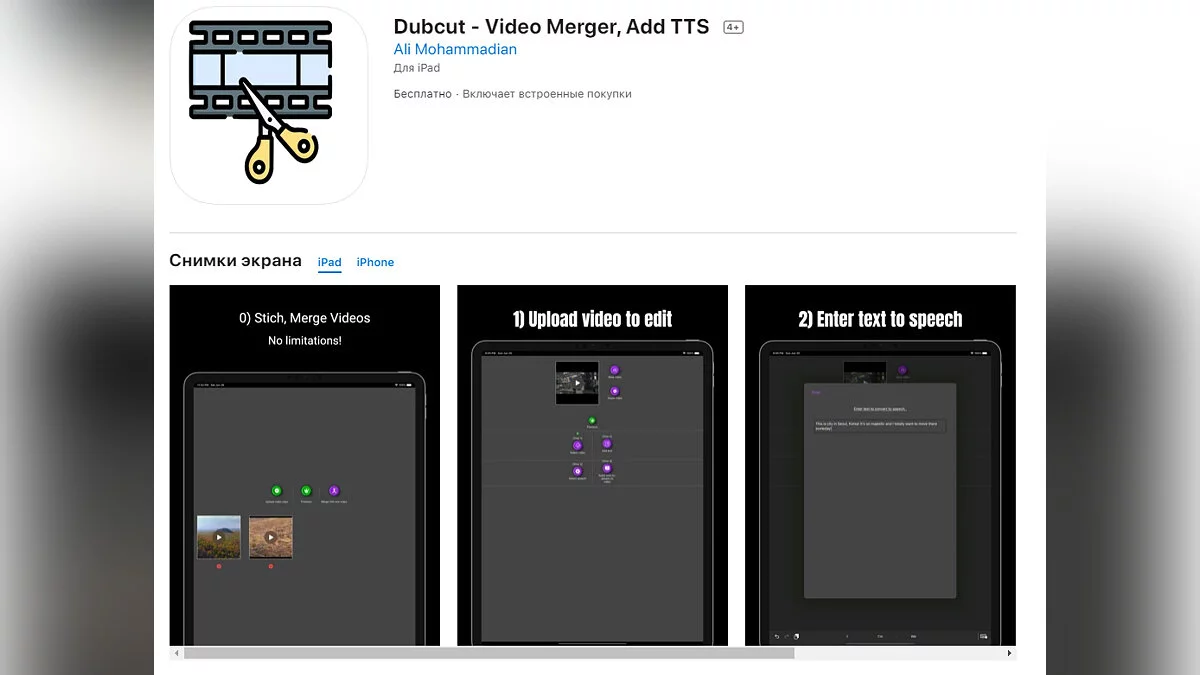
Task: Switch to the iPad screenshots tab
Action: [330, 262]
